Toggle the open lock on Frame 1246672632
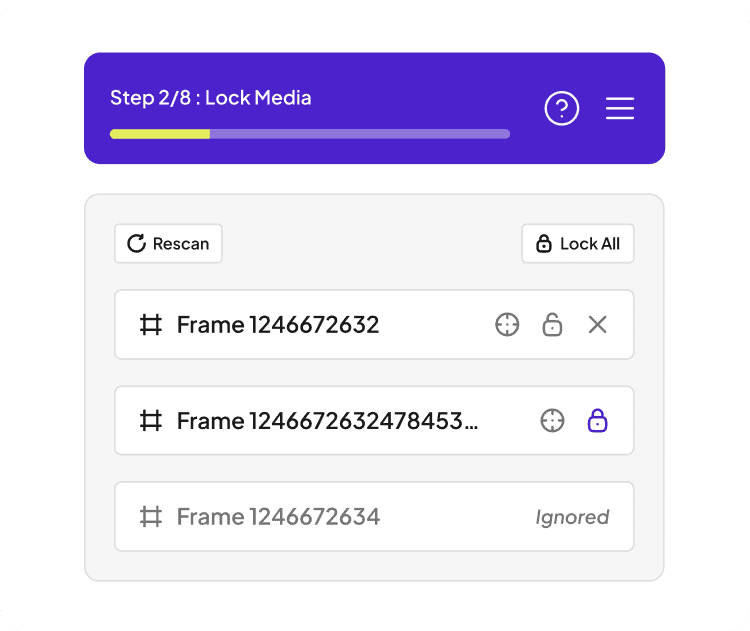 pos(552,325)
